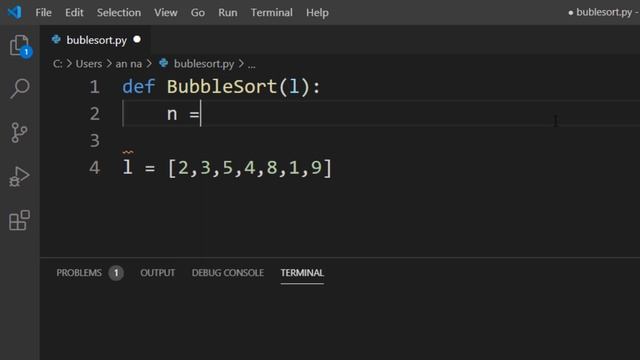Open the Go menu
Viewport: 640px width, 360px height.
[198, 13]
